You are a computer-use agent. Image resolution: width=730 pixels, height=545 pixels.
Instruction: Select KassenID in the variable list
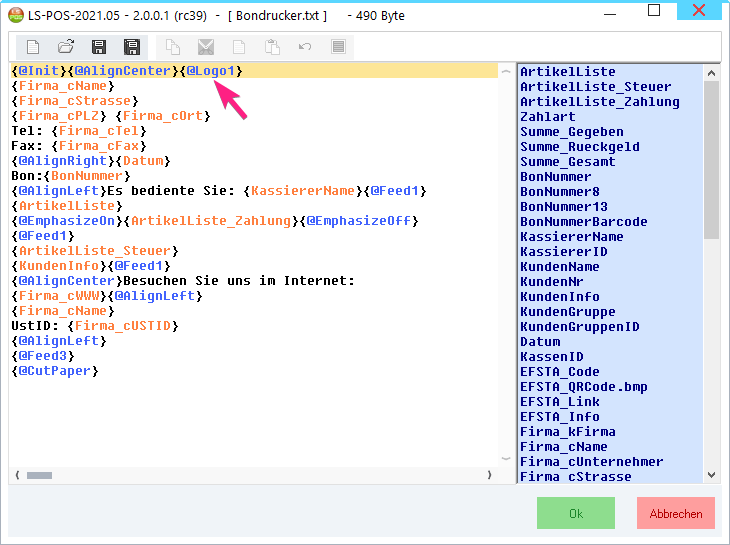(x=552, y=357)
